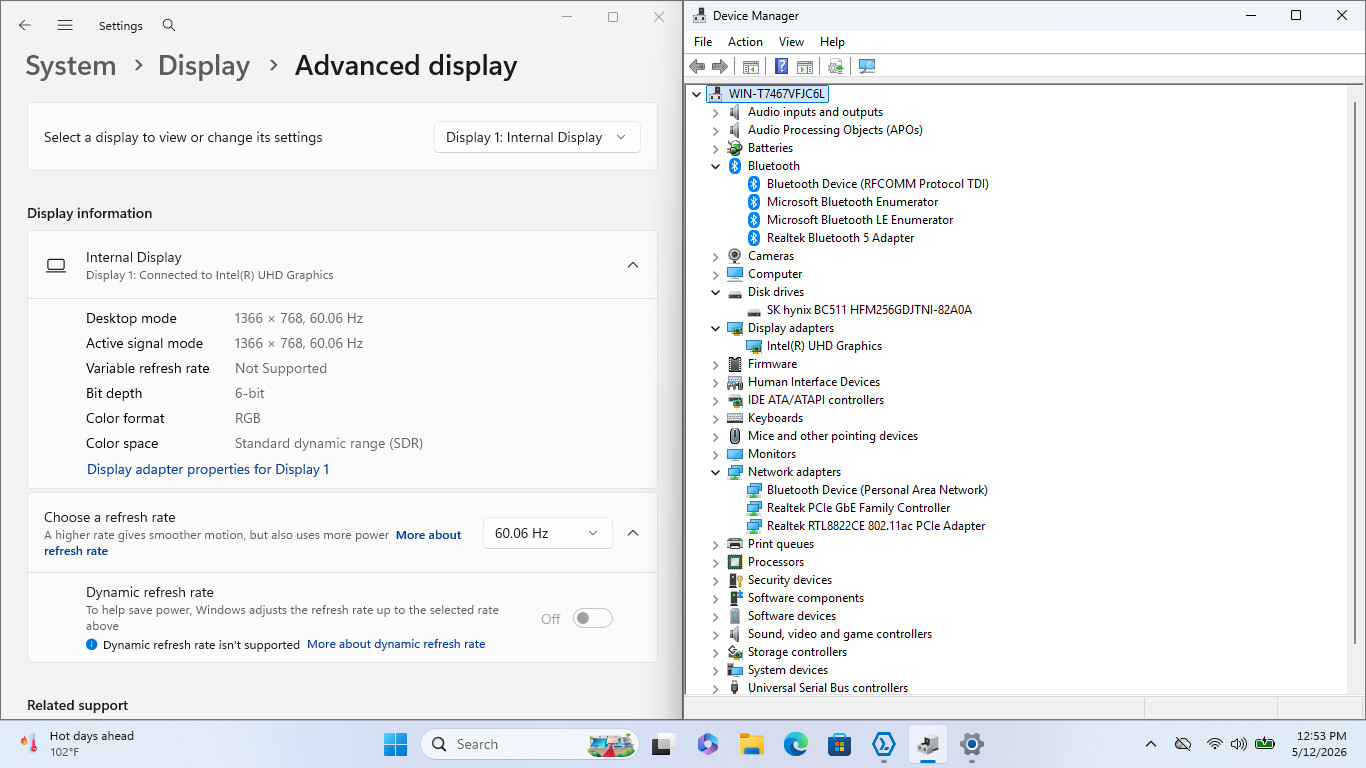Image resolution: width=1366 pixels, height=768 pixels.
Task: Open Microsoft Edge from the taskbar
Action: [x=795, y=744]
